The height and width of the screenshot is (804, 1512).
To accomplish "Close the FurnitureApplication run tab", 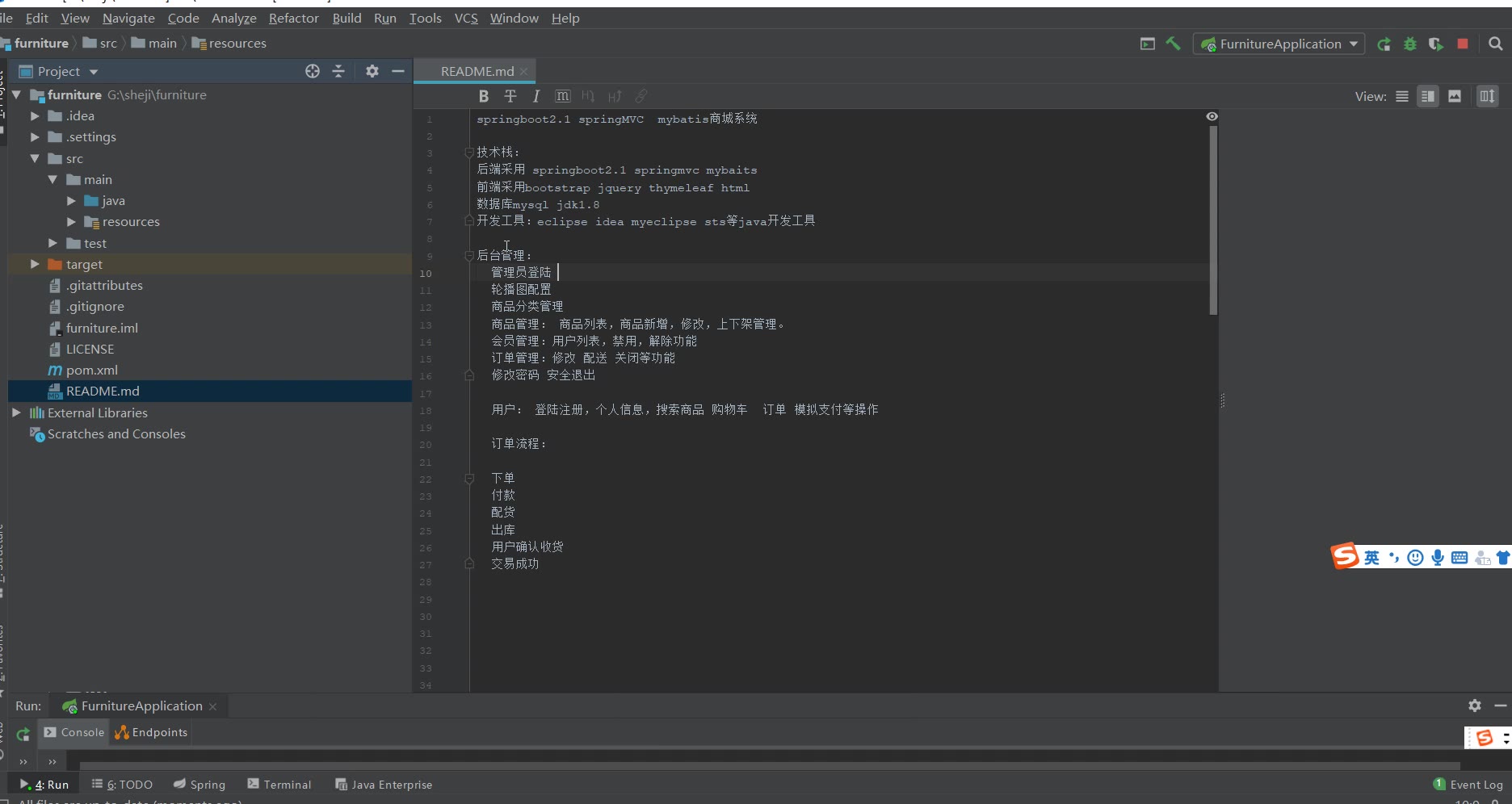I will [x=212, y=706].
